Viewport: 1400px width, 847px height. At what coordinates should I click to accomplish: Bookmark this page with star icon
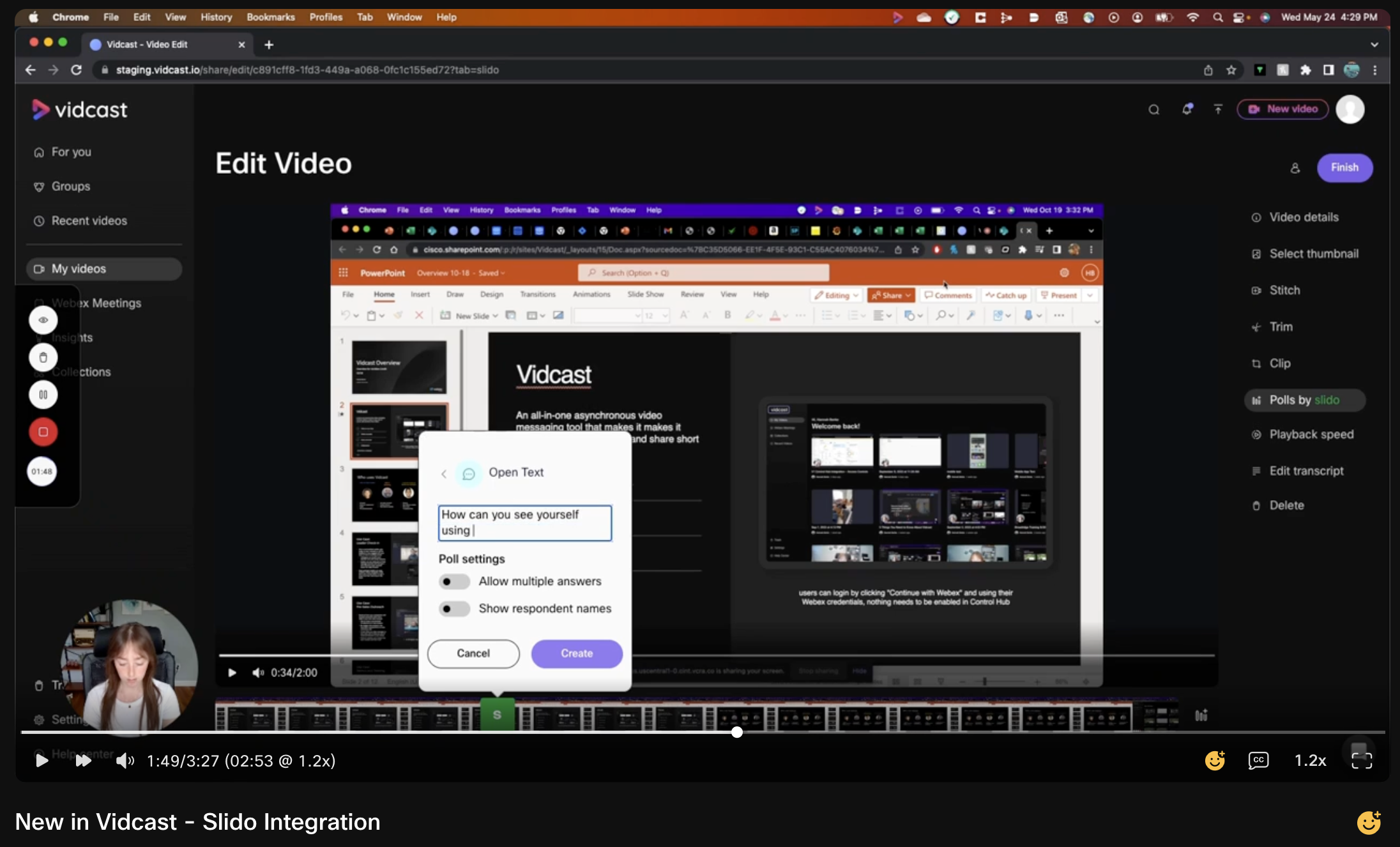pos(1231,70)
